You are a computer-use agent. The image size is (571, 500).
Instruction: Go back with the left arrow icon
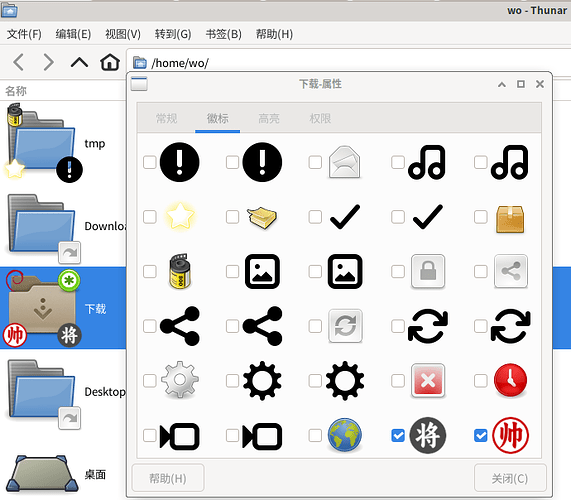pyautogui.click(x=19, y=62)
